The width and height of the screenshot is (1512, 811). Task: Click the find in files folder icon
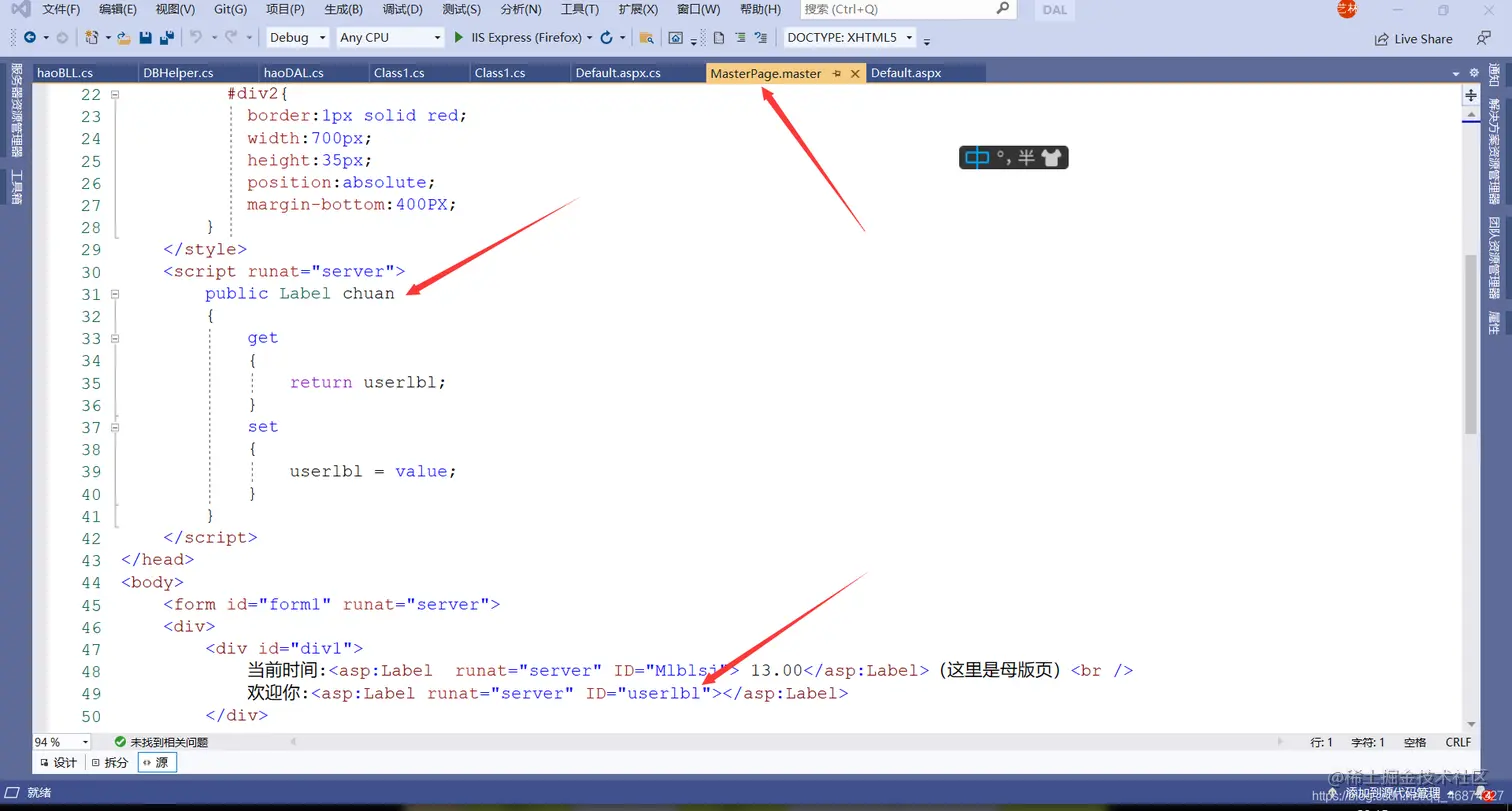tap(646, 38)
